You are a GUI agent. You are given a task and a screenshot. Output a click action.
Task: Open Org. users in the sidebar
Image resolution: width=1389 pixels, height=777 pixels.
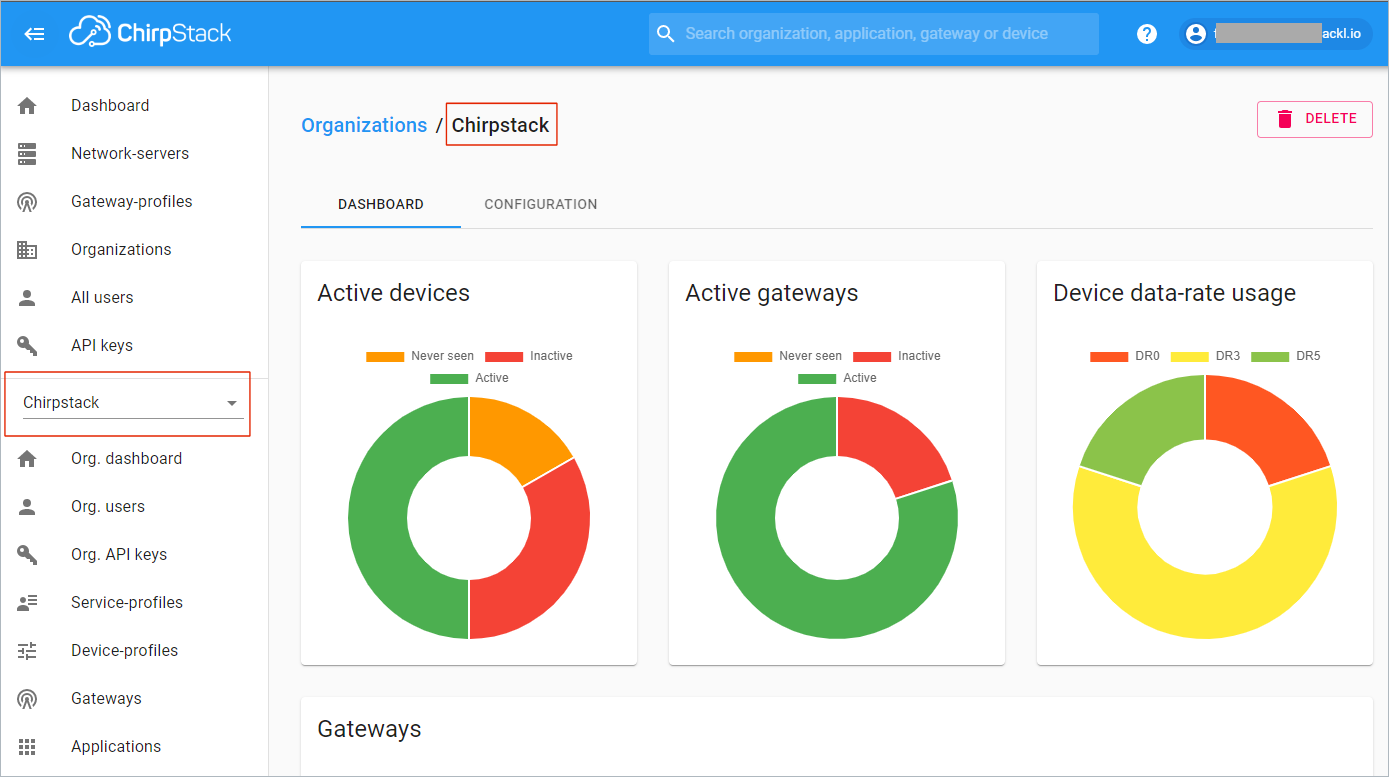pos(107,507)
